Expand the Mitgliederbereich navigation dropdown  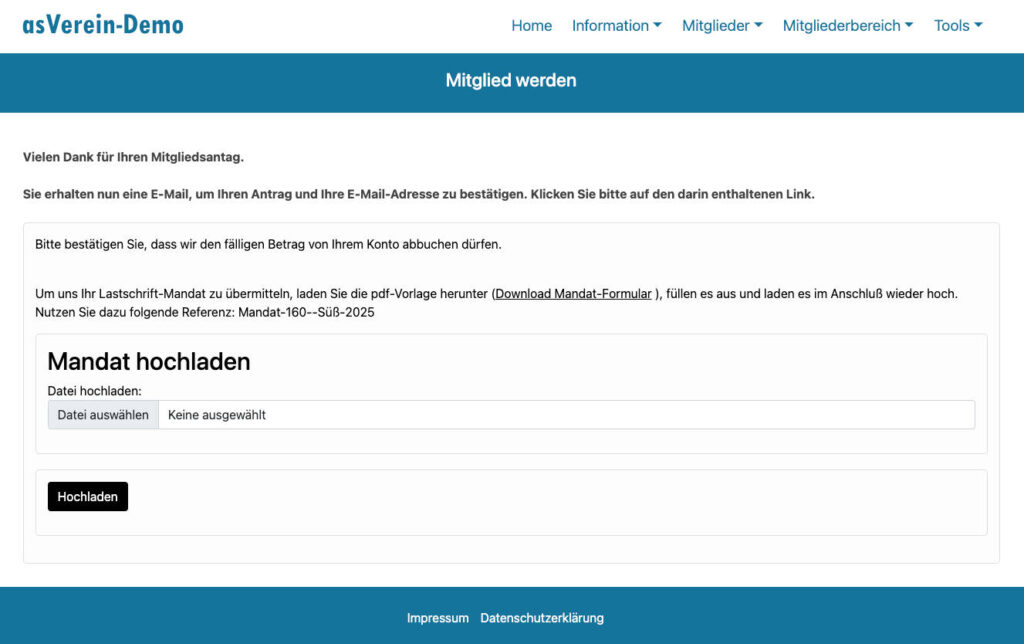click(x=847, y=26)
